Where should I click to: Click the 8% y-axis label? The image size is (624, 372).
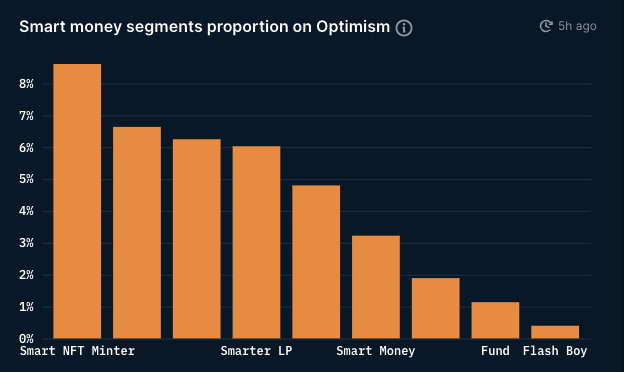click(26, 84)
